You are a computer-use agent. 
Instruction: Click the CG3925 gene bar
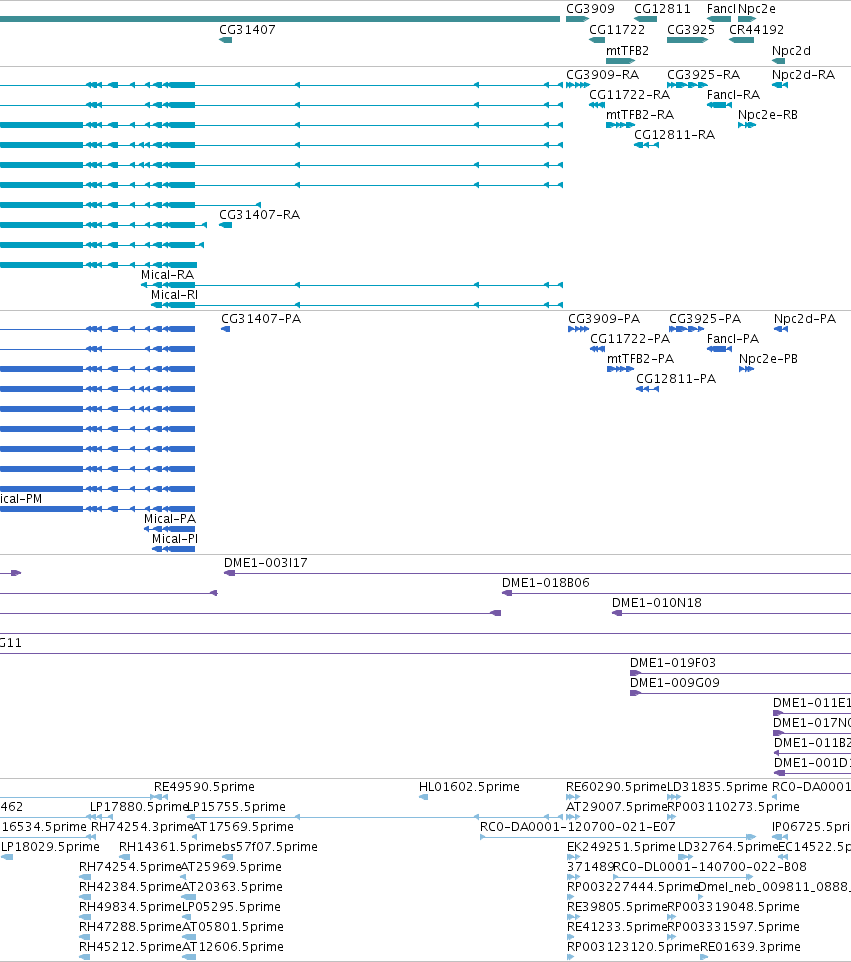pos(687,40)
